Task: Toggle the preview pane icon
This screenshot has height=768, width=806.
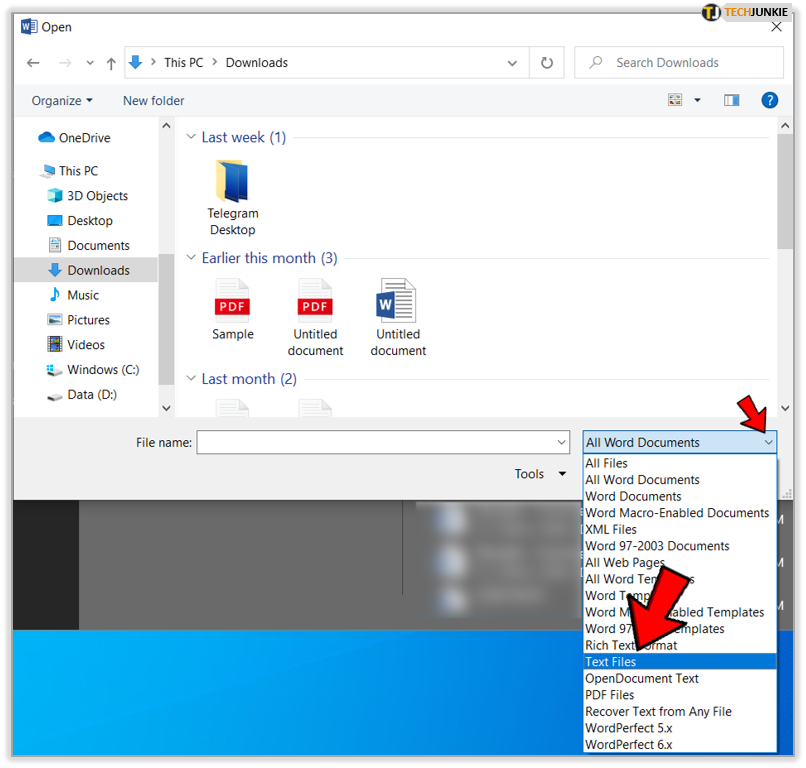Action: point(731,100)
